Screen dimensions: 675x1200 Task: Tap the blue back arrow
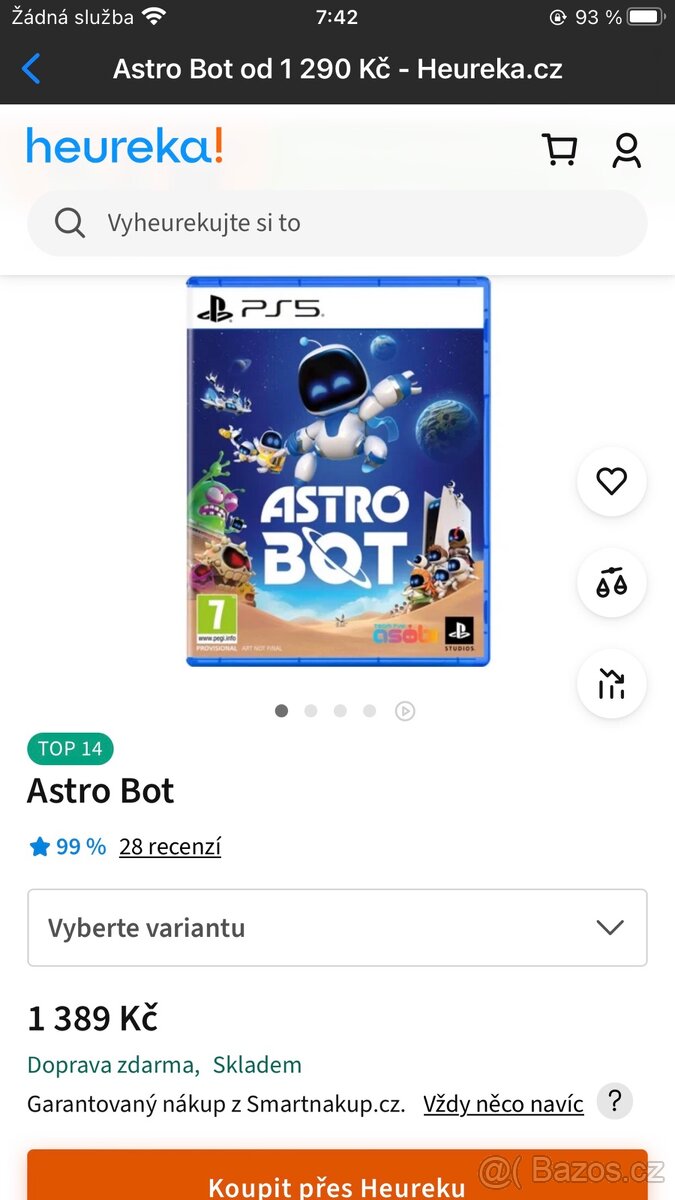[x=31, y=69]
